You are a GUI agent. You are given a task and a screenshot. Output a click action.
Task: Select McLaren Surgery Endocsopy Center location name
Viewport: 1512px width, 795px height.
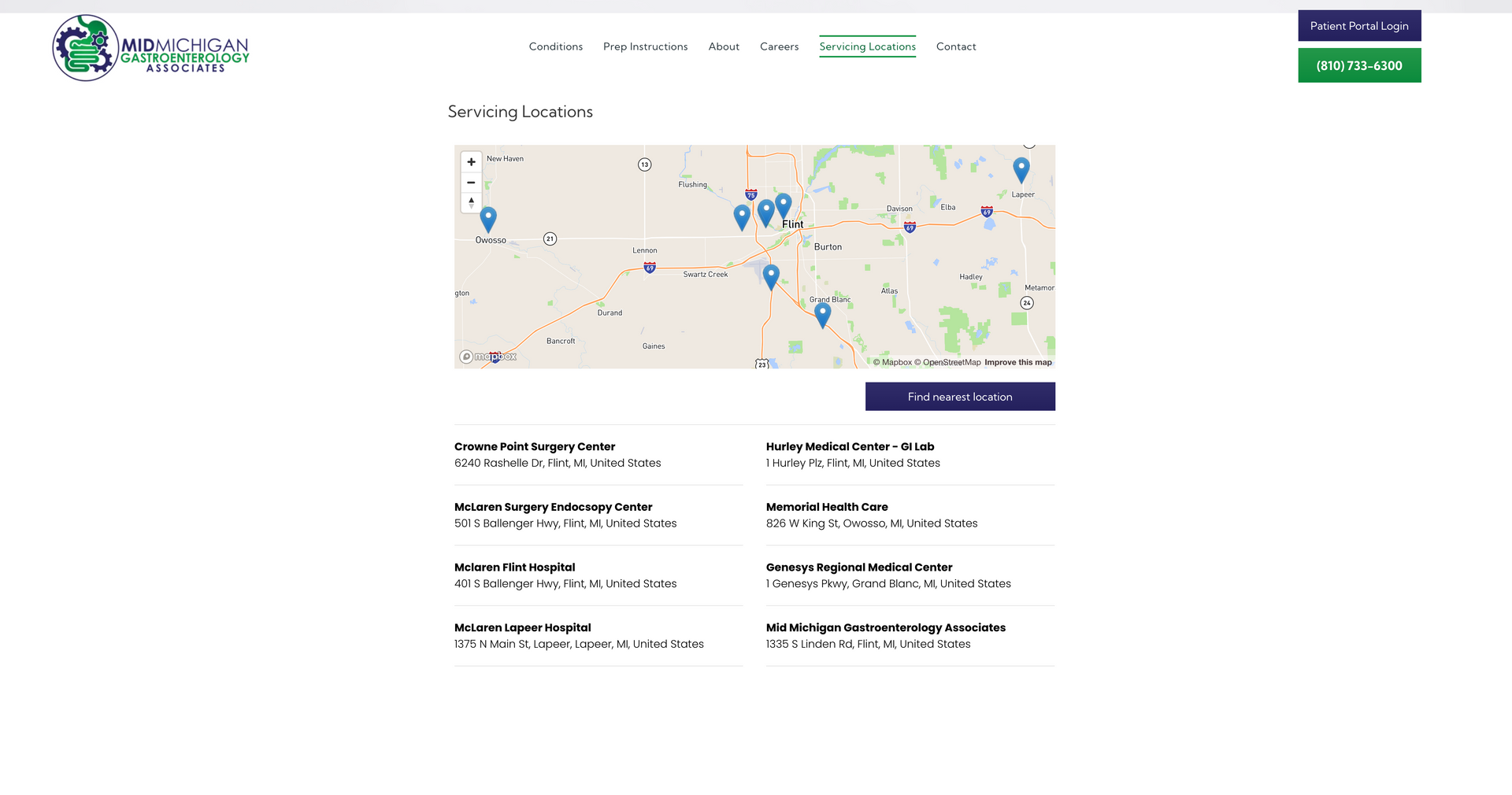pos(554,507)
